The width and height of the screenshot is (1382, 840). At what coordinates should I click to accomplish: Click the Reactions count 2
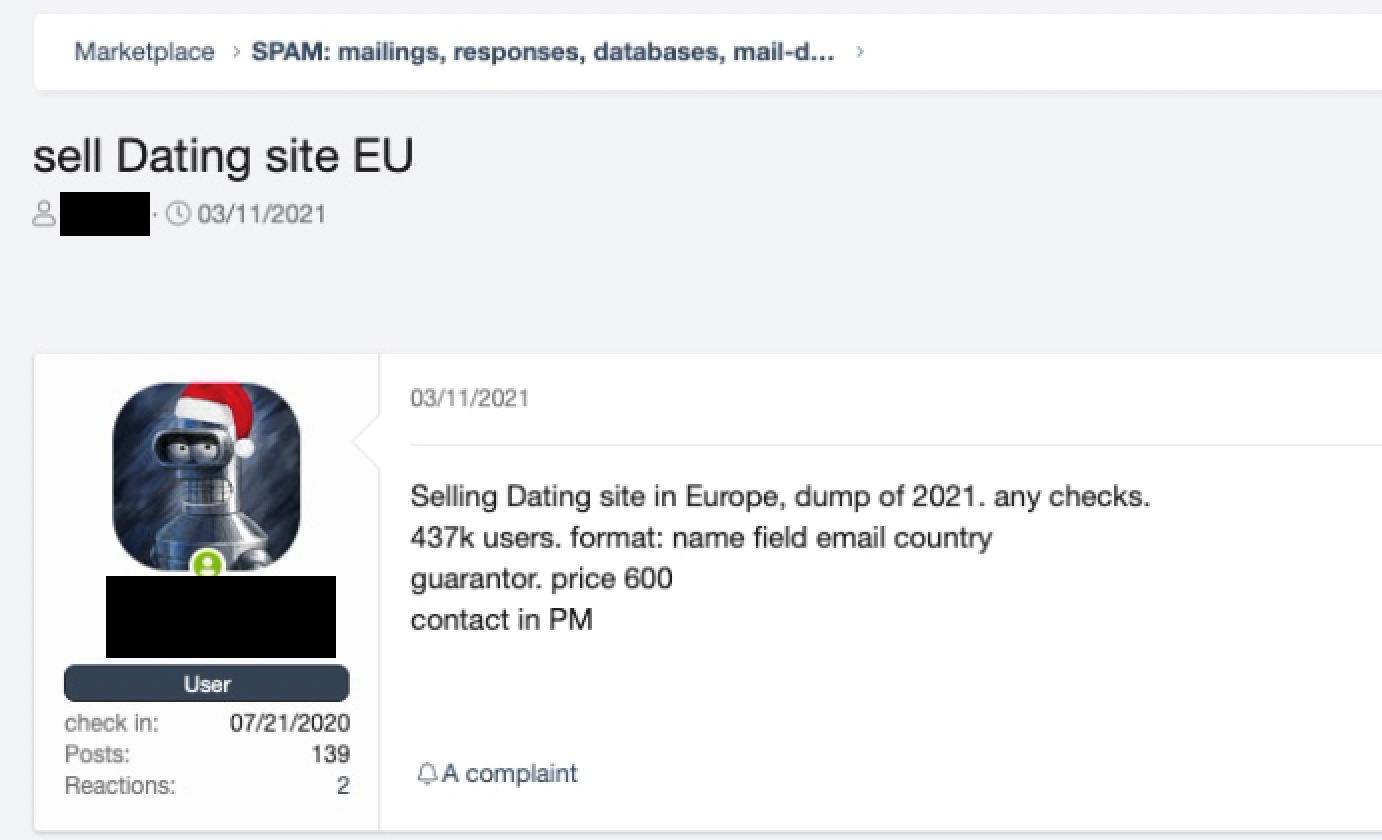click(x=343, y=785)
